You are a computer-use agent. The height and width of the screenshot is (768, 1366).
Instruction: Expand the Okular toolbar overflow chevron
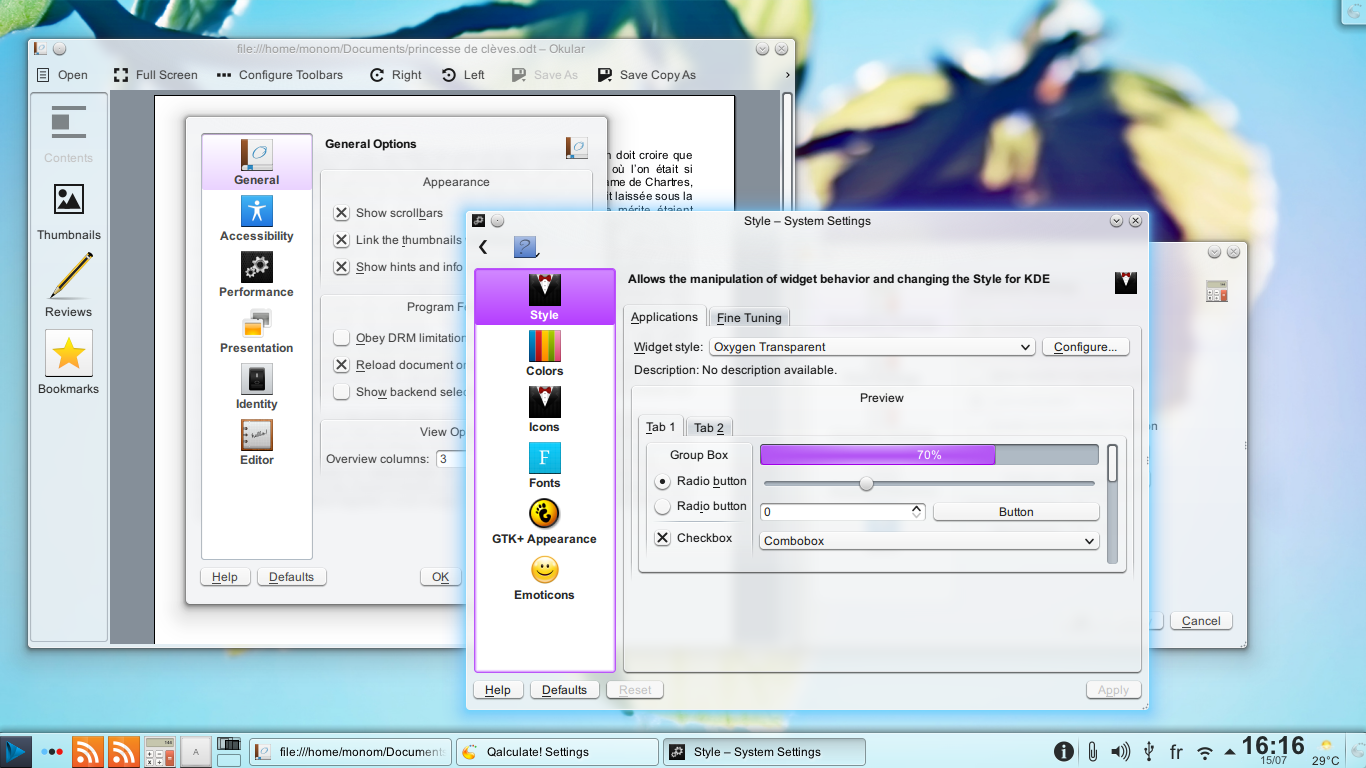(x=787, y=75)
